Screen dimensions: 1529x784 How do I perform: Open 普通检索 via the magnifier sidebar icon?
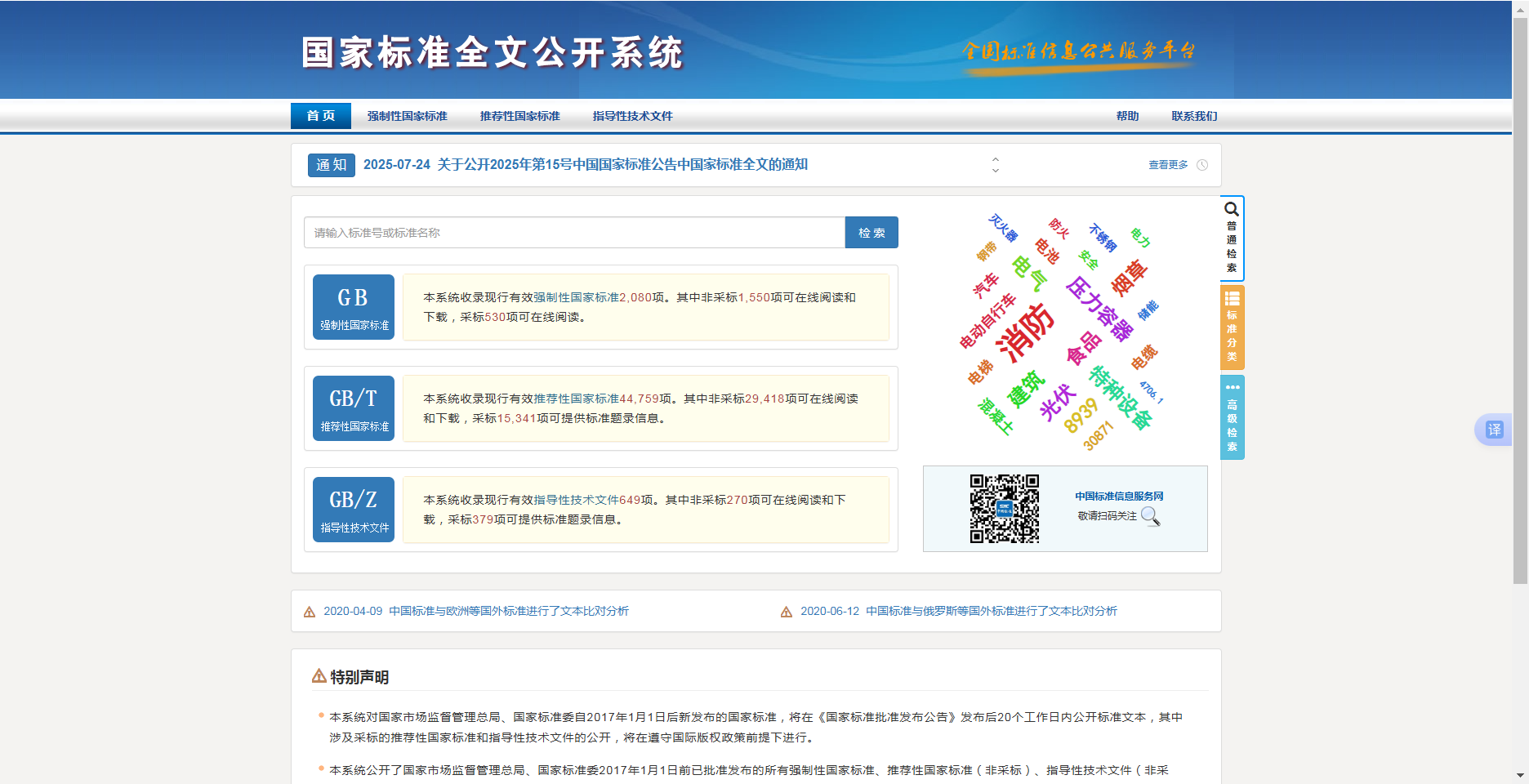point(1232,239)
